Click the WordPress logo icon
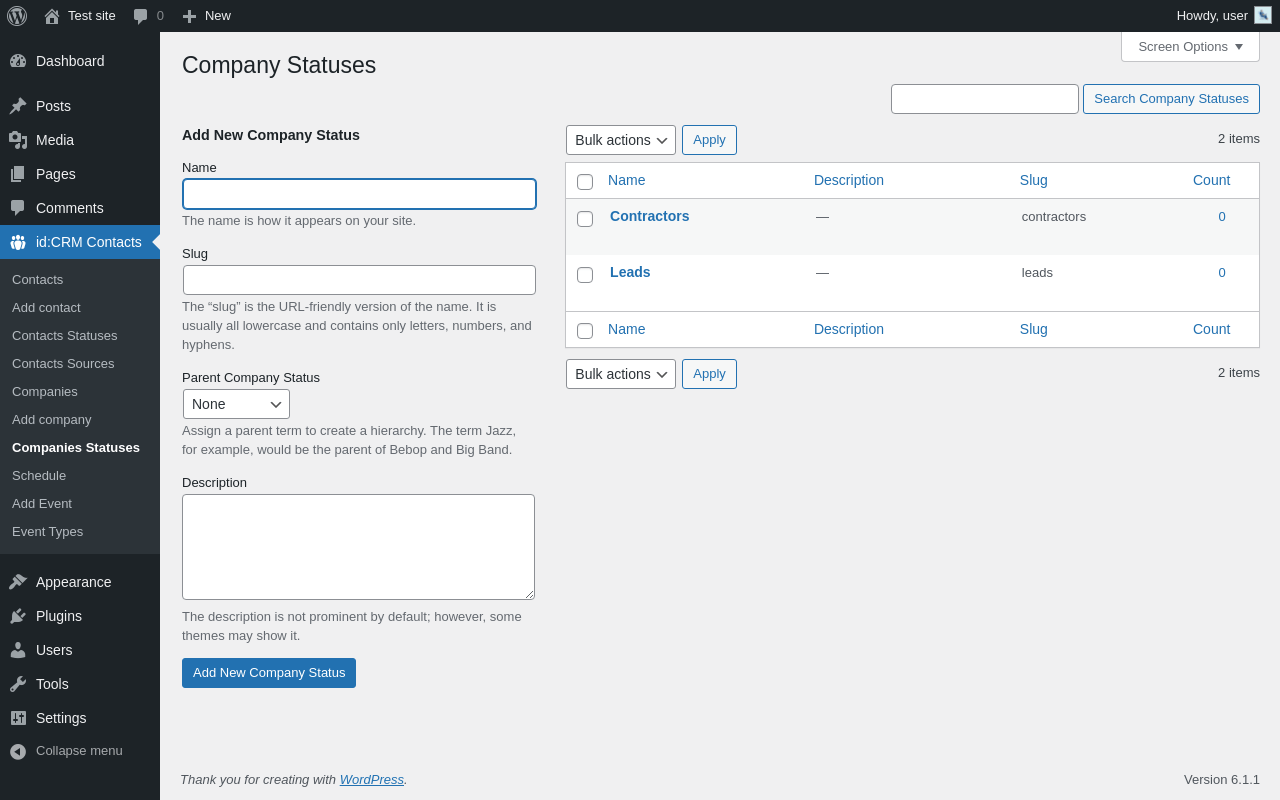 (x=17, y=16)
